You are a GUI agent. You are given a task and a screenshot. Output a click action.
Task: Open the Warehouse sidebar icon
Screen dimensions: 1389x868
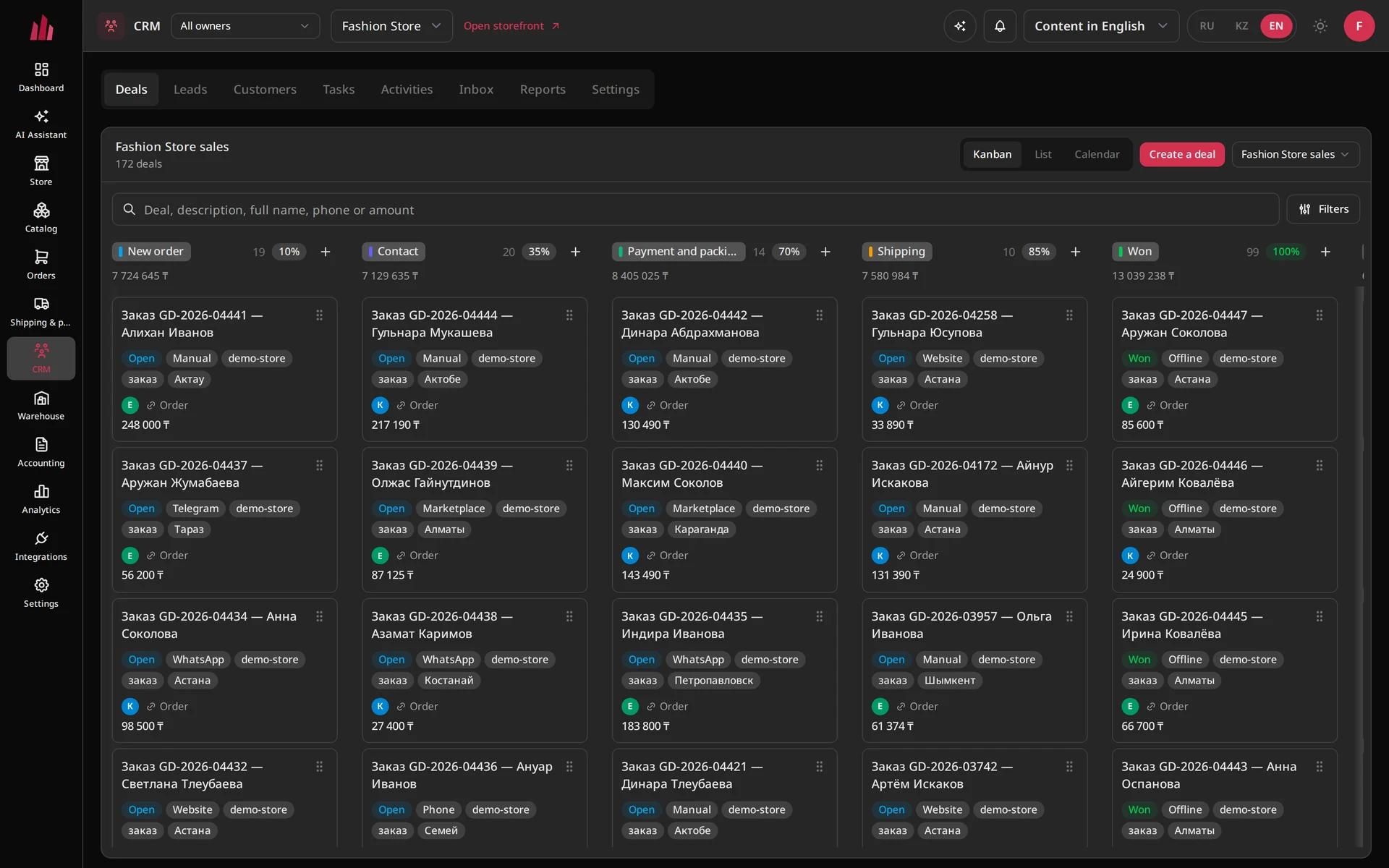(41, 398)
